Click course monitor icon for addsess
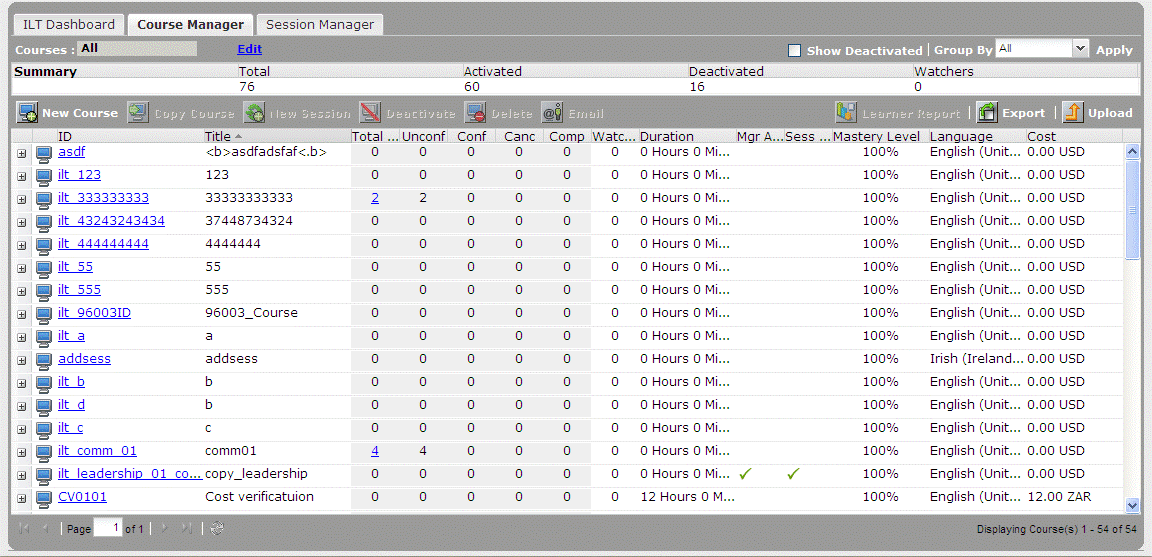 (44, 359)
